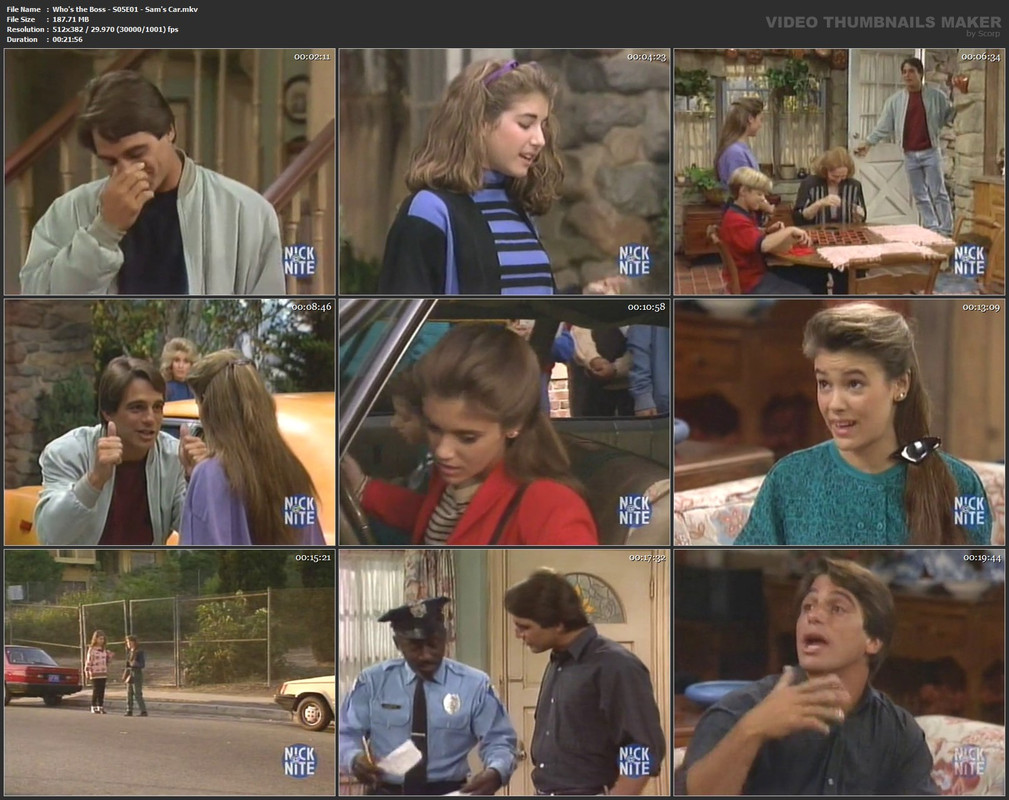The image size is (1009, 800).
Task: Click the 'Duration' header label
Action: coord(22,39)
